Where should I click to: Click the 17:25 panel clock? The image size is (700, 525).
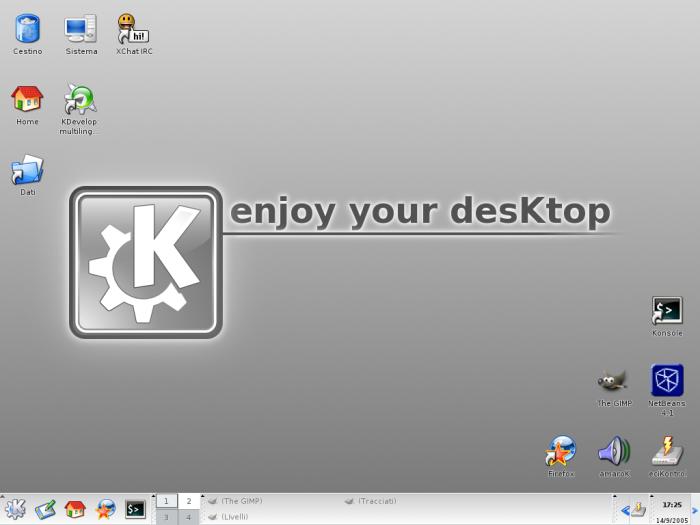672,504
